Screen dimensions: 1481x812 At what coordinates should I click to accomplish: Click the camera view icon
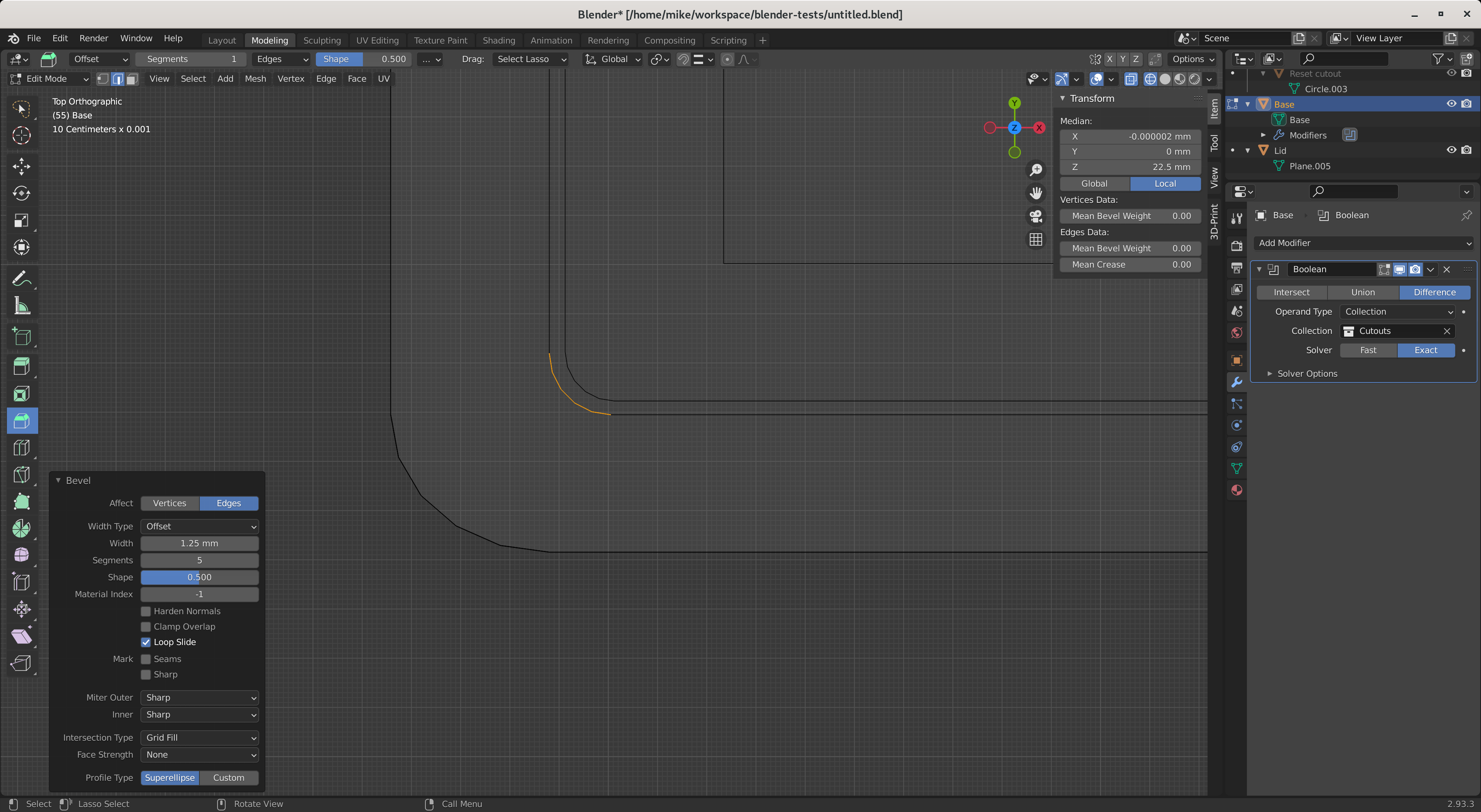point(1036,216)
